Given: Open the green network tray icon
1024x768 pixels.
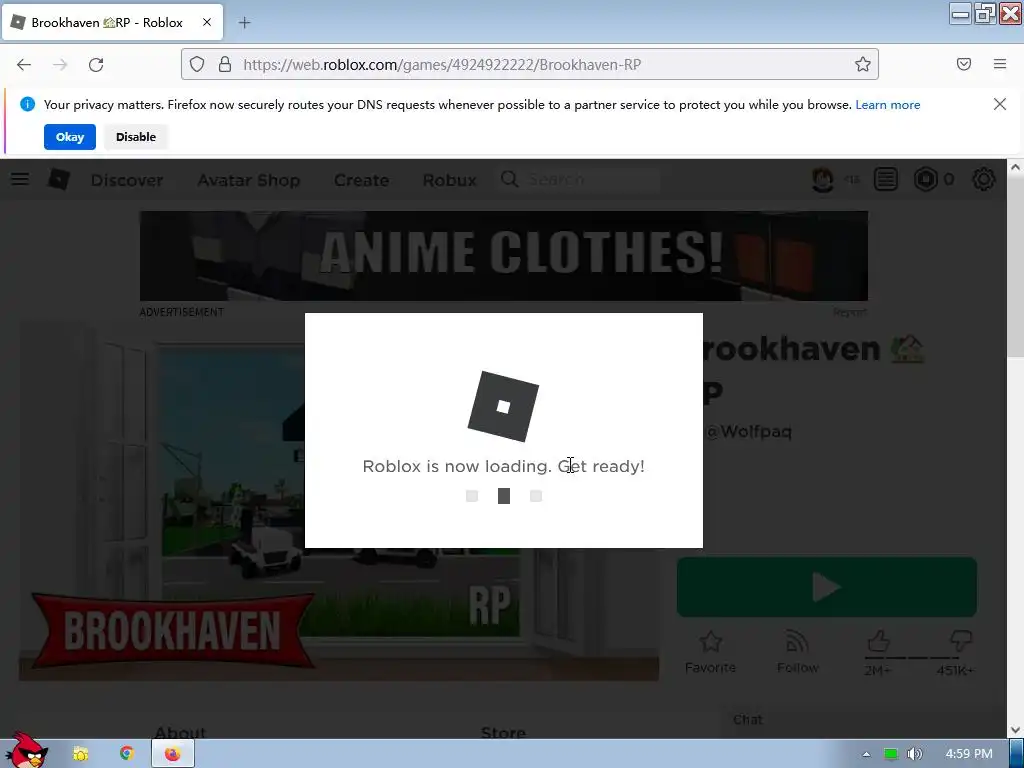Looking at the screenshot, I should click(x=891, y=754).
